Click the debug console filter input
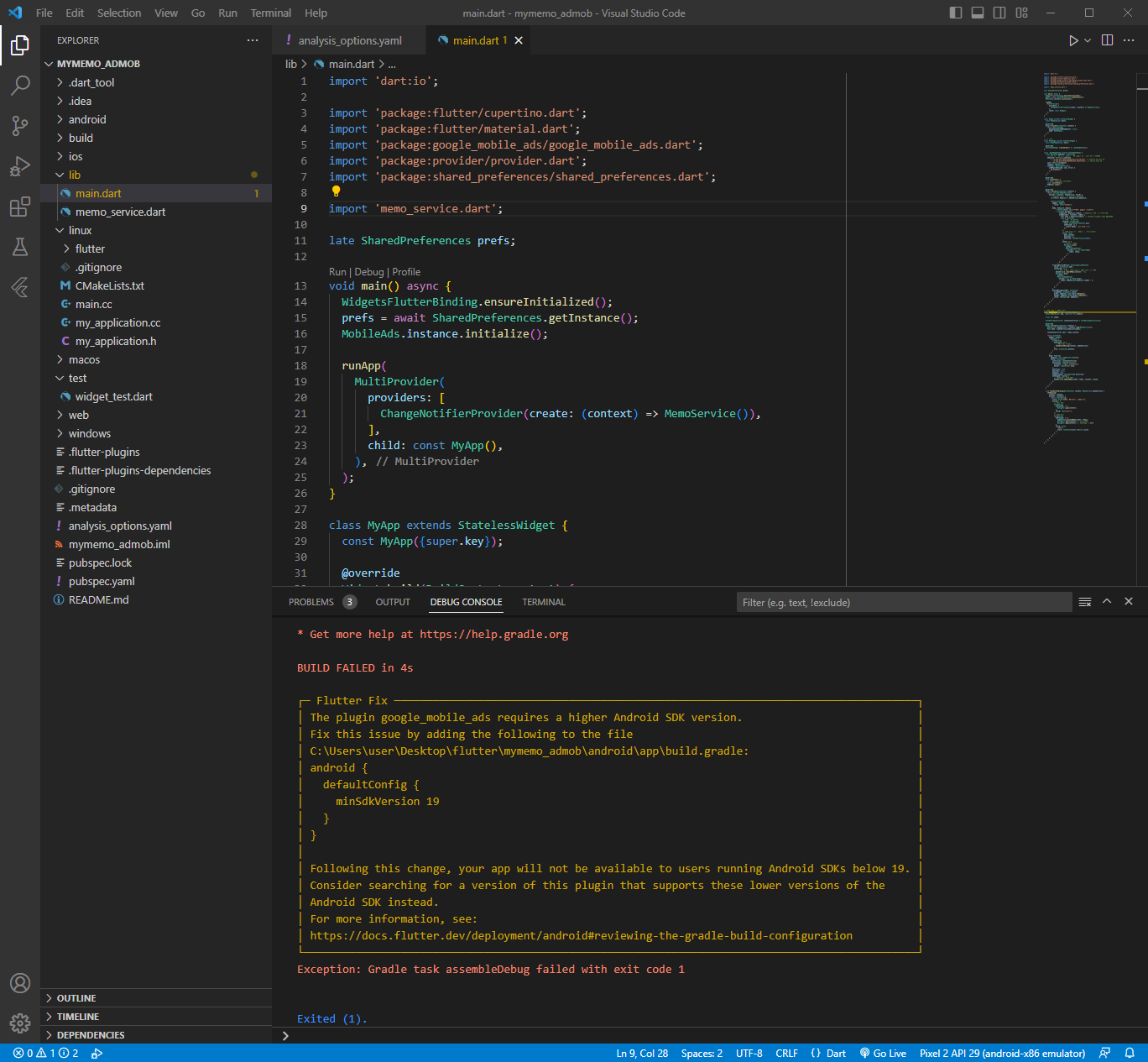This screenshot has height=1062, width=1148. pyautogui.click(x=904, y=602)
